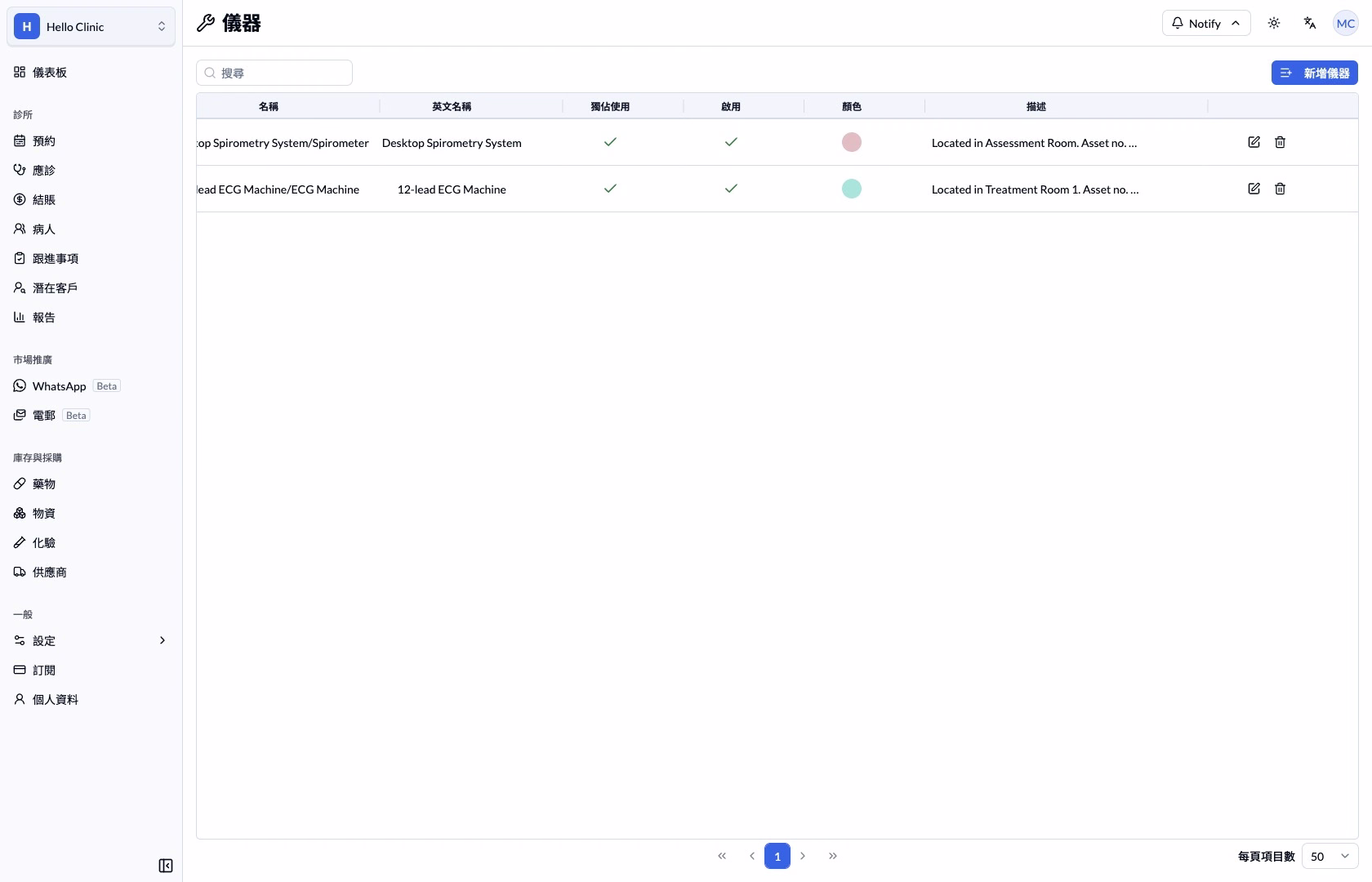This screenshot has width=1372, height=882.
Task: Open the language translation icon
Action: [1309, 23]
